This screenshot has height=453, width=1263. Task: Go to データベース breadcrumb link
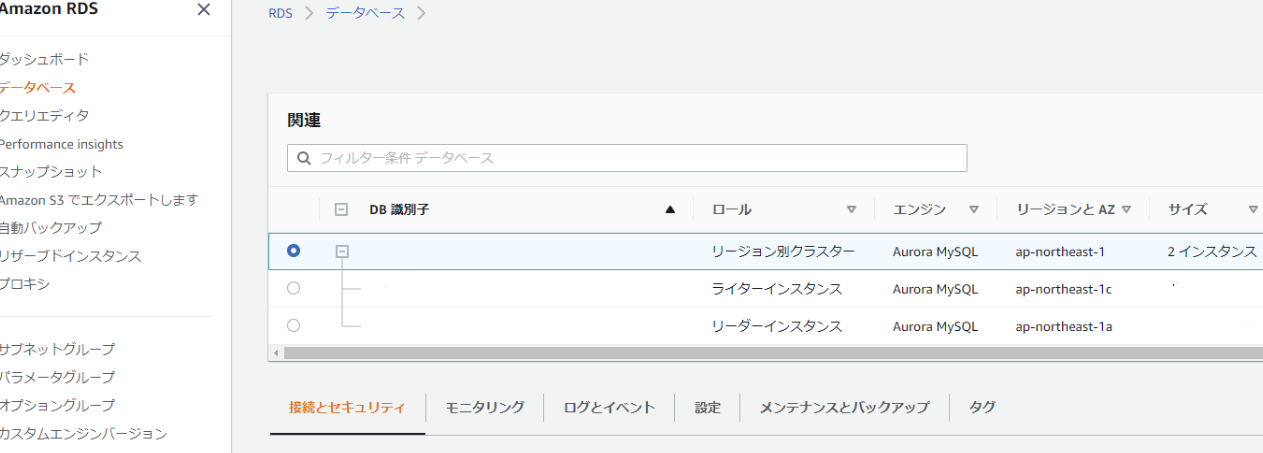pyautogui.click(x=365, y=14)
